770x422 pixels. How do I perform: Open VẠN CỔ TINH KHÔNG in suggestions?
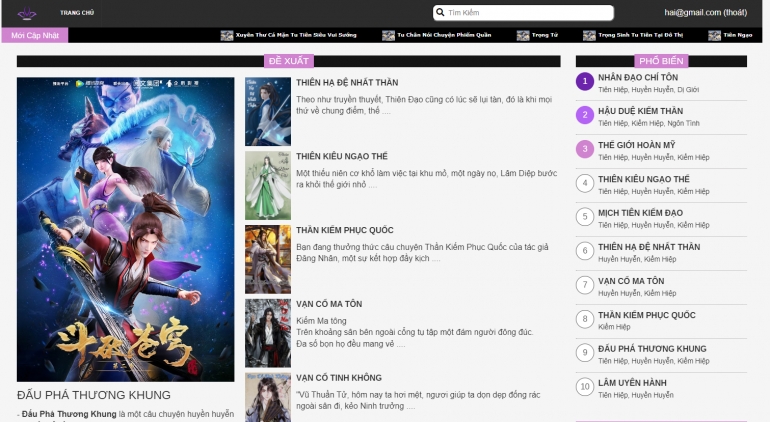click(x=339, y=378)
